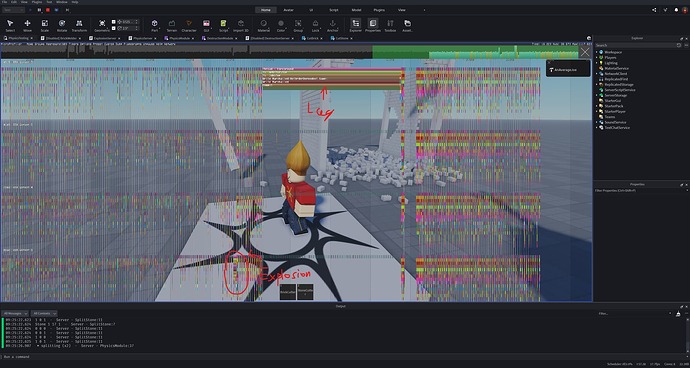Viewport: 690px width, 368px height.
Task: Stop the playtest with red button
Action: point(48,10)
